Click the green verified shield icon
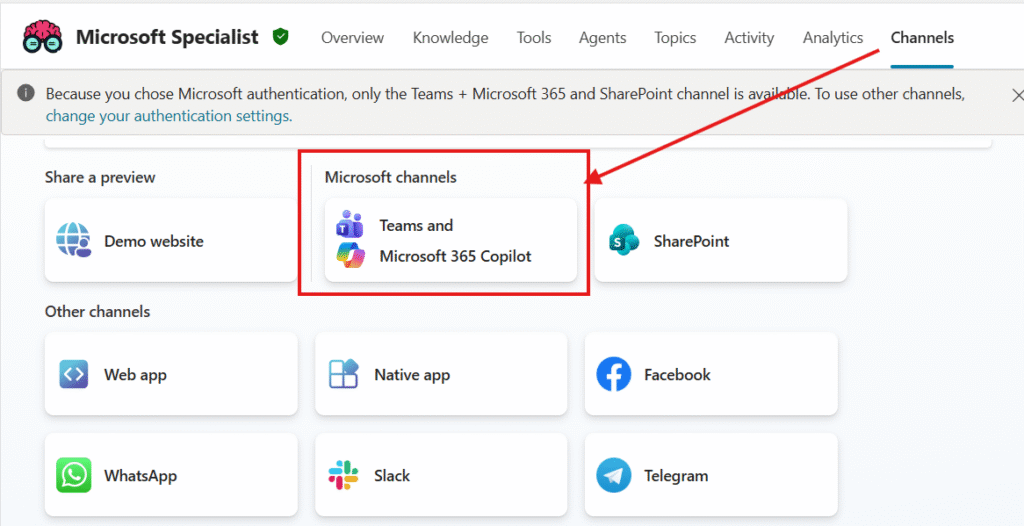Screen dimensions: 1024x526 pos(280,37)
